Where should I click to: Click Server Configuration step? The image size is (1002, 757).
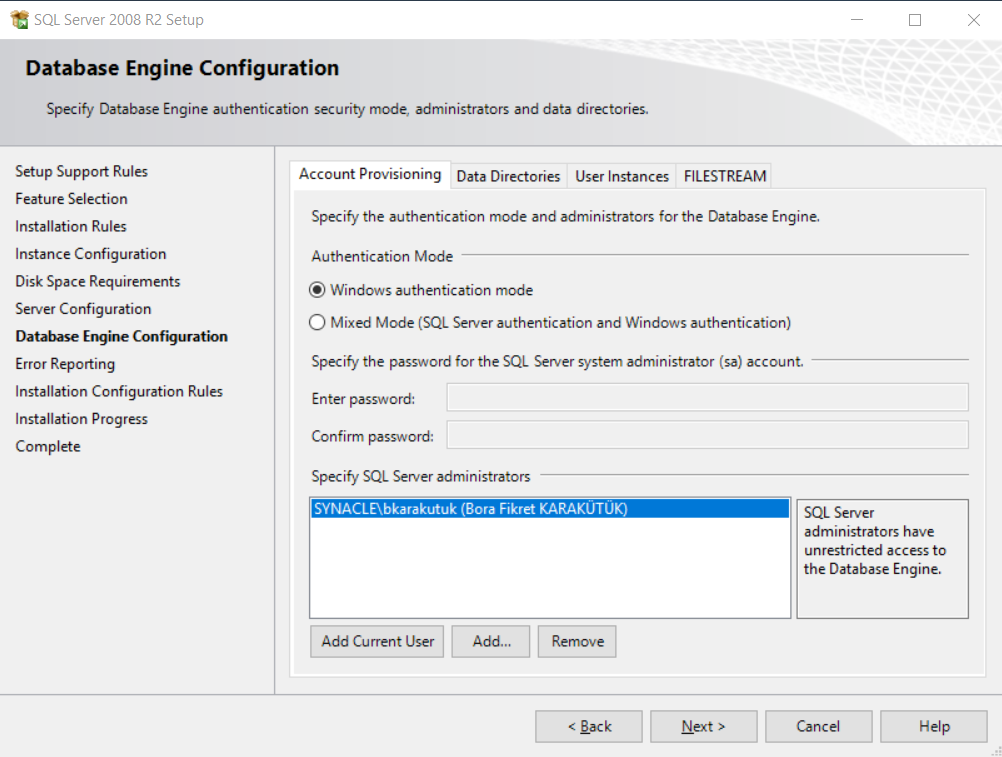tap(83, 309)
